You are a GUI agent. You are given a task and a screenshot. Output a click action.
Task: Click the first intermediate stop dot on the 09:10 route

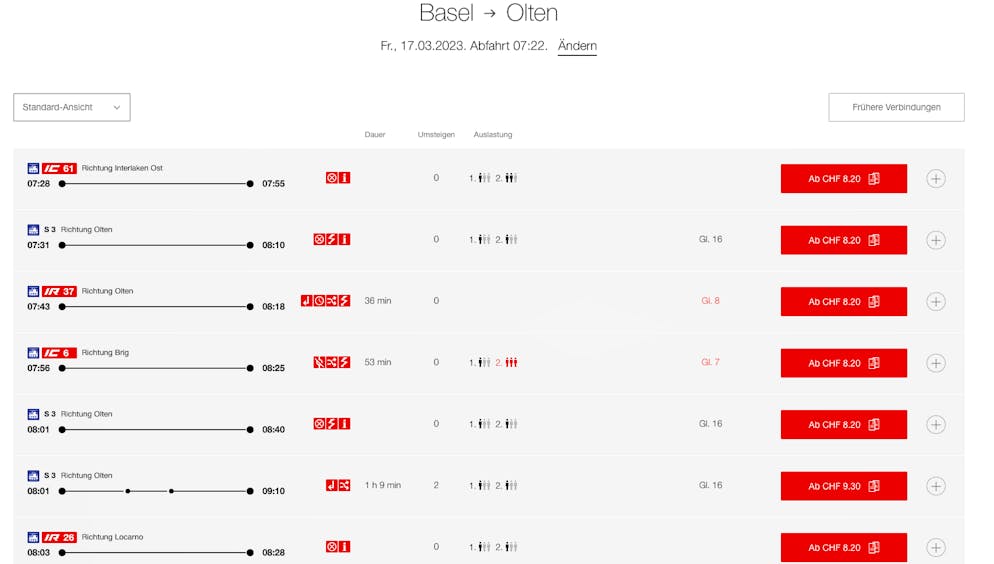click(127, 491)
